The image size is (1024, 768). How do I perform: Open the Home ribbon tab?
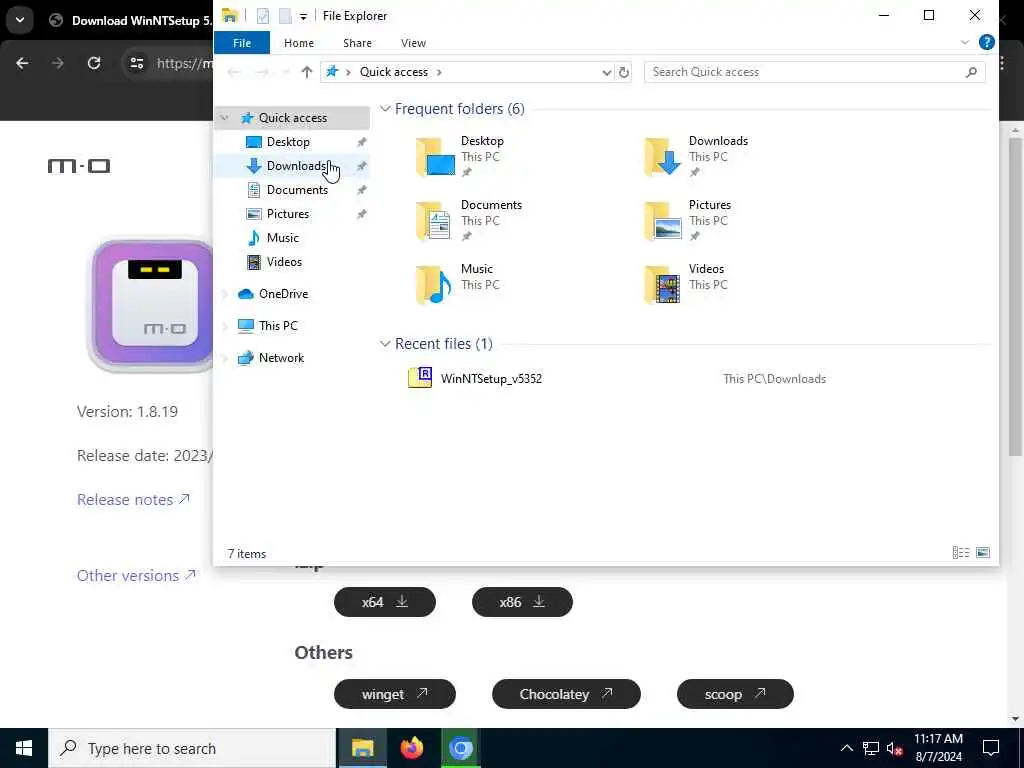click(298, 43)
